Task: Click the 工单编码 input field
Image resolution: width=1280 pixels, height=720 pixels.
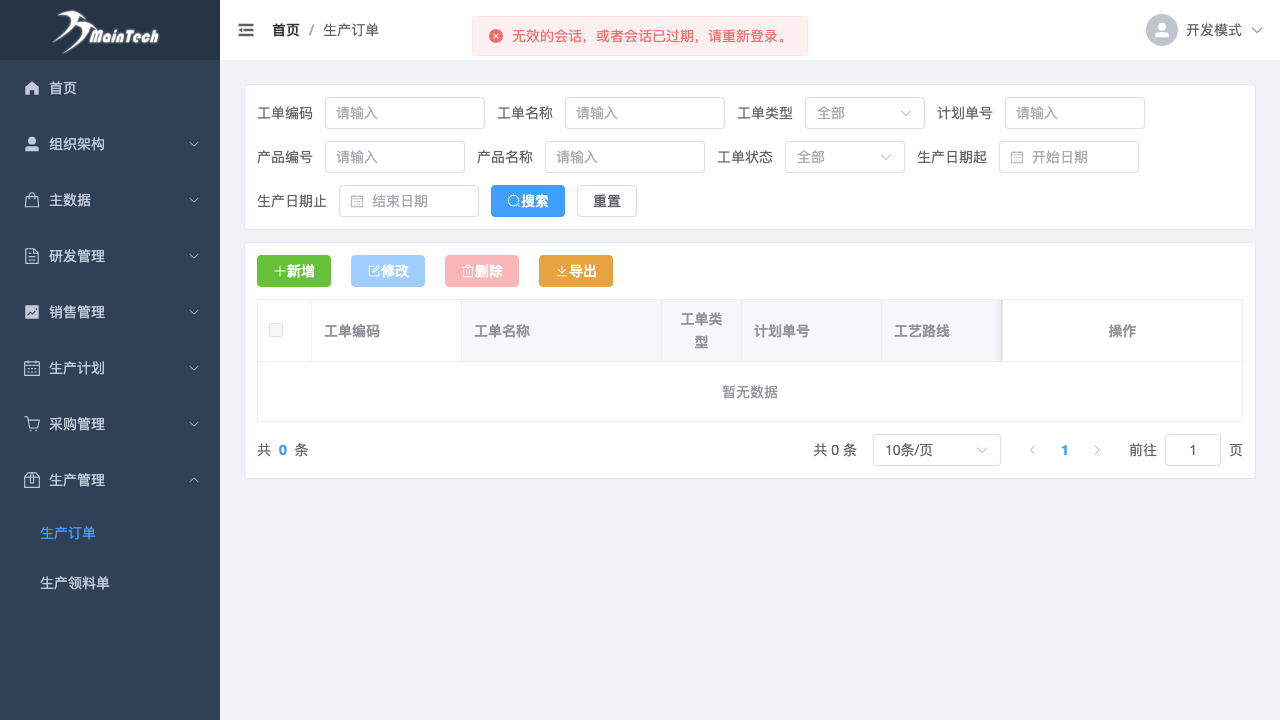Action: tap(404, 113)
